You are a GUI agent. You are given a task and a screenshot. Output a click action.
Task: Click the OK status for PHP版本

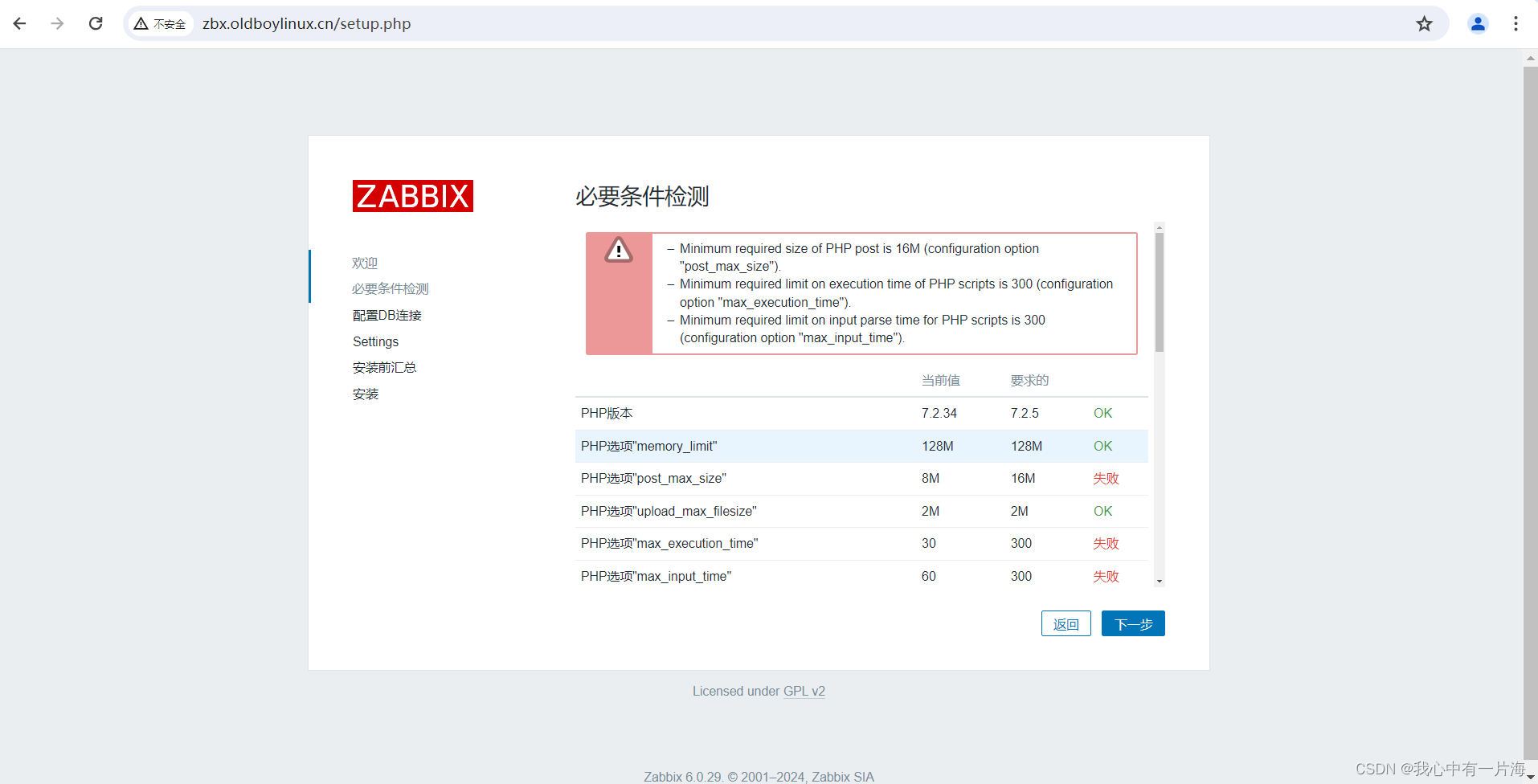coord(1102,413)
